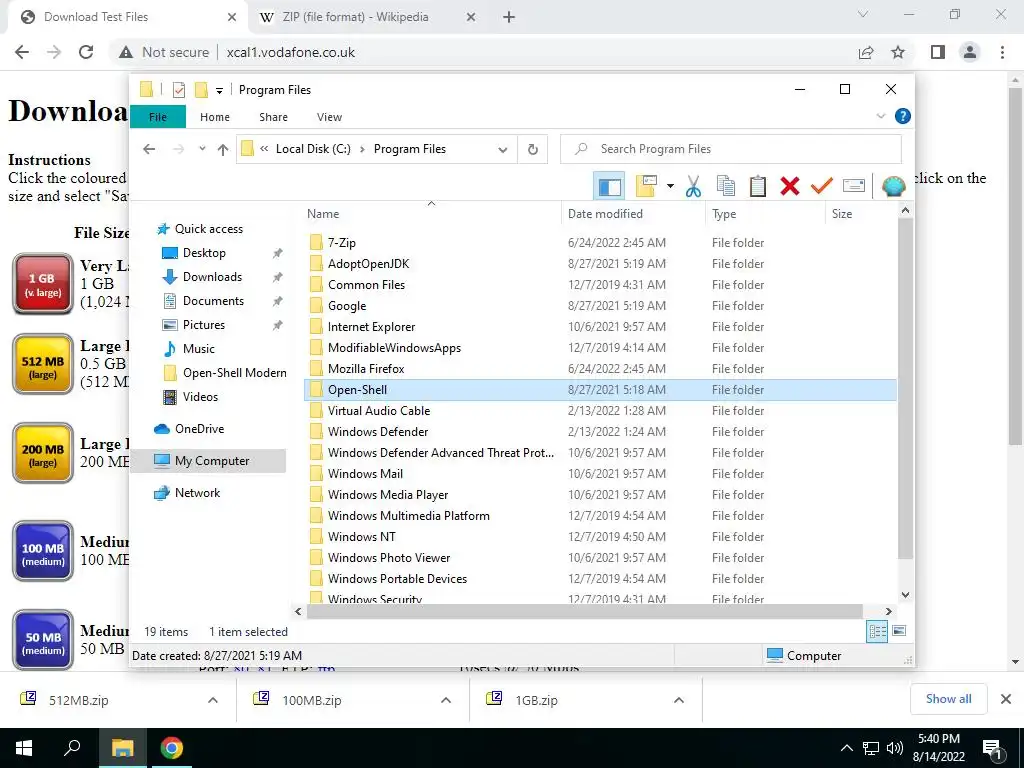Switch to details view layout icon

pyautogui.click(x=877, y=632)
